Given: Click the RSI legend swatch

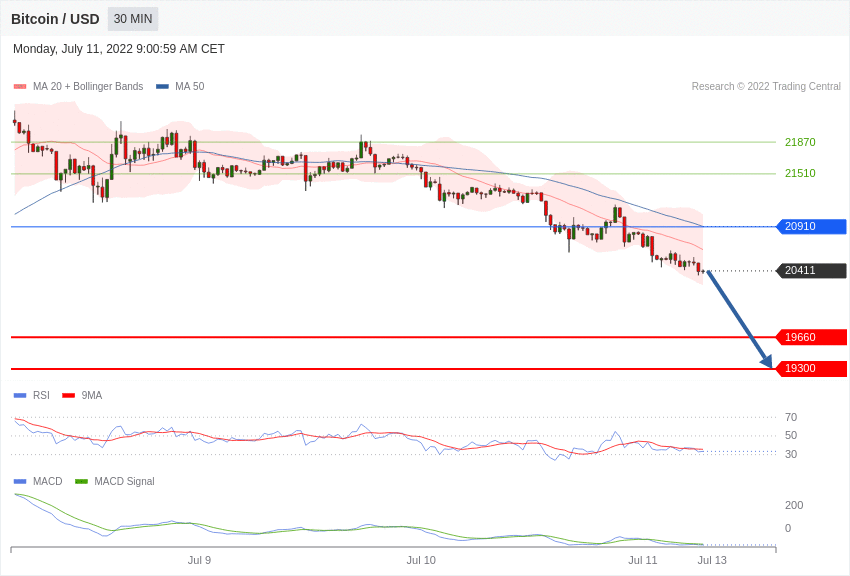Looking at the screenshot, I should (20, 396).
